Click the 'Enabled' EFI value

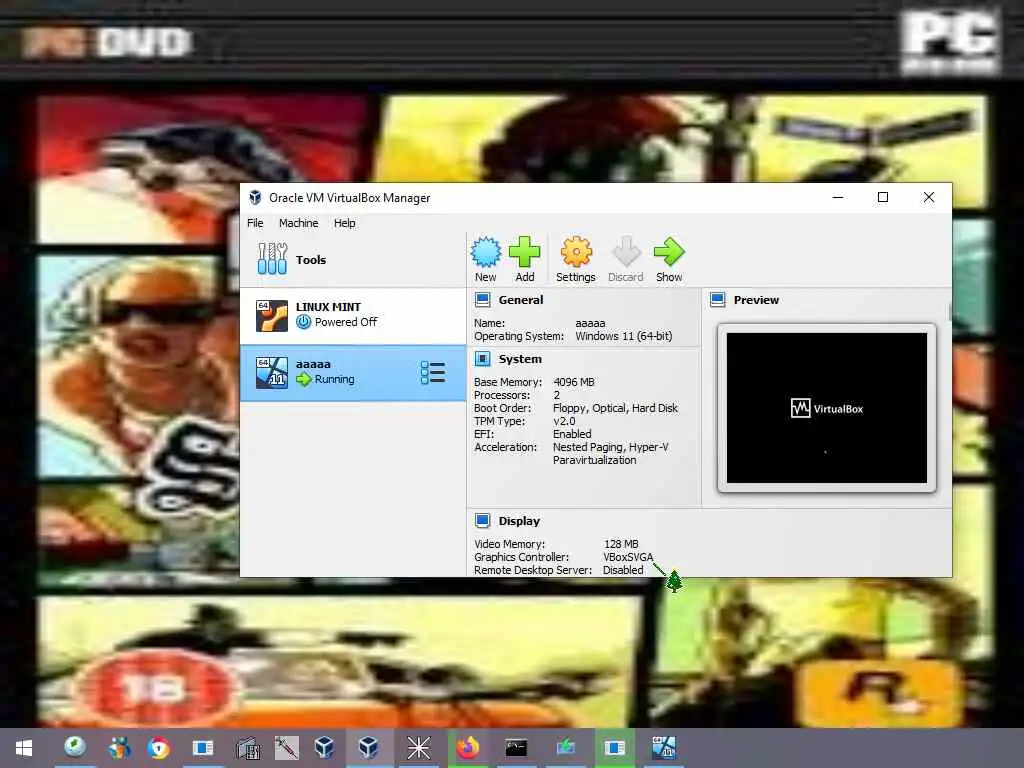click(572, 434)
